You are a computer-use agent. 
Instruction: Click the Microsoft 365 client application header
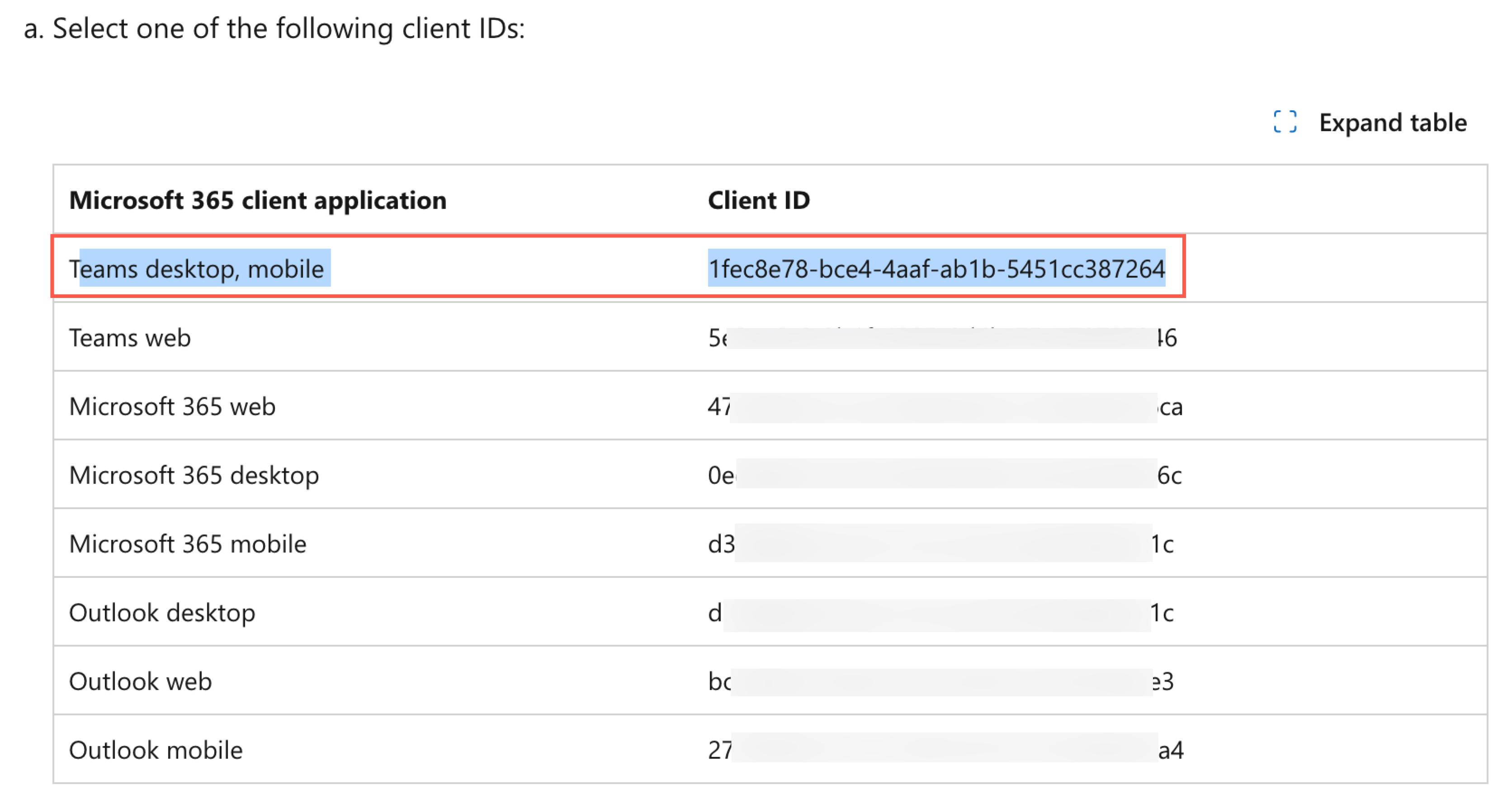258,200
